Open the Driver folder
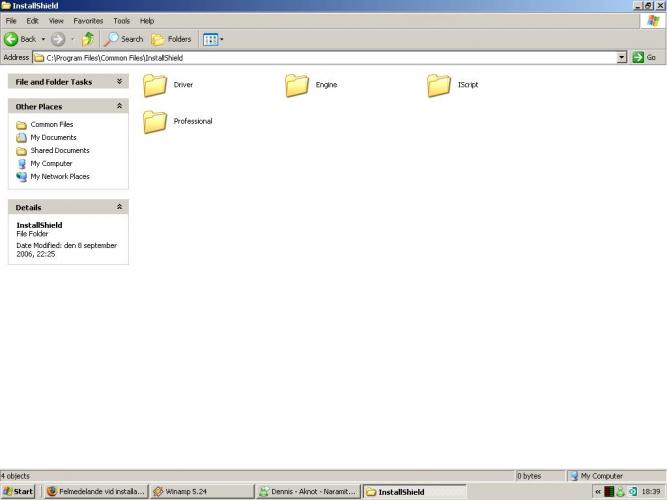The height and width of the screenshot is (500, 667). [155, 85]
